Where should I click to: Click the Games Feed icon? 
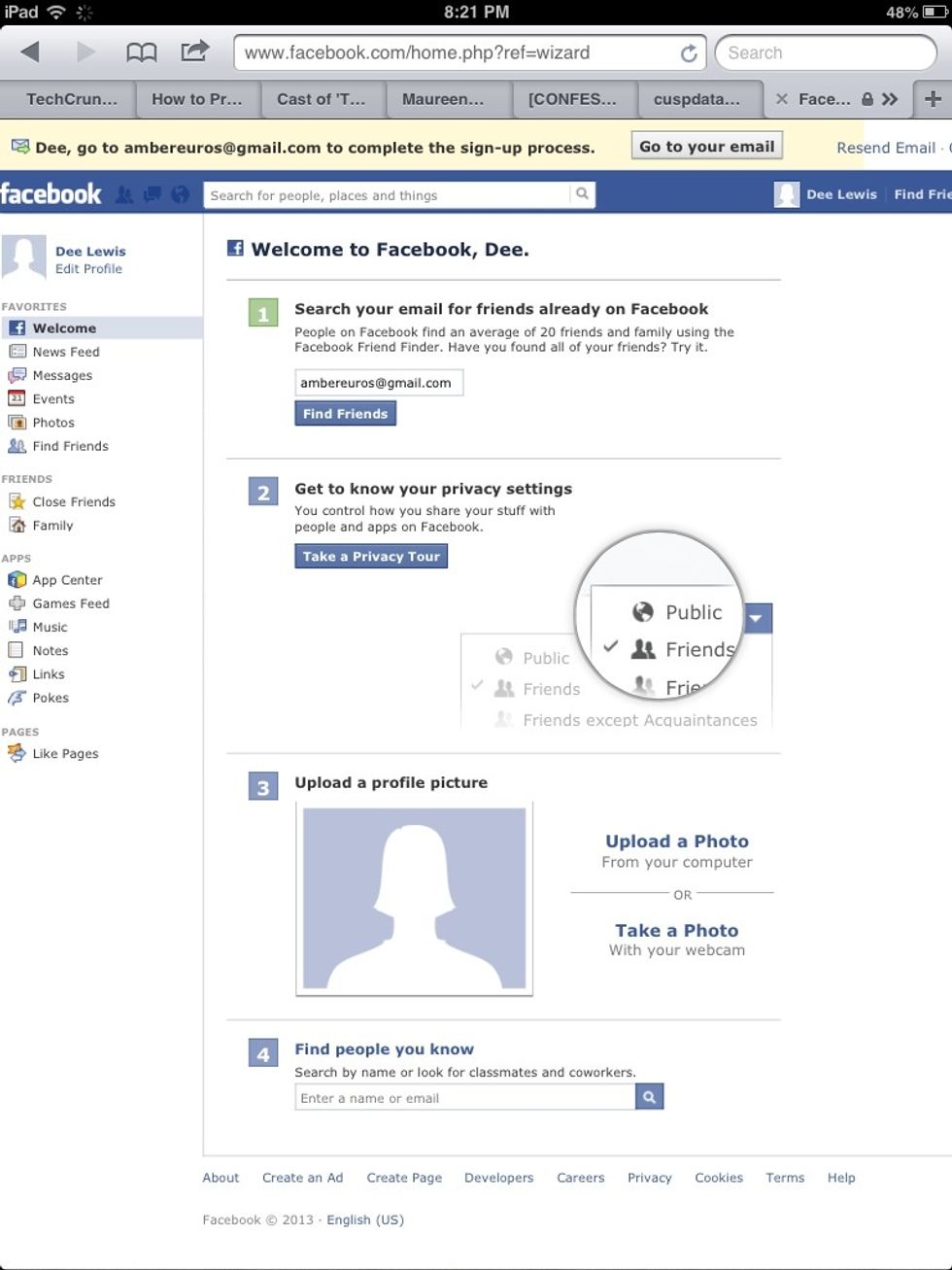[x=17, y=603]
